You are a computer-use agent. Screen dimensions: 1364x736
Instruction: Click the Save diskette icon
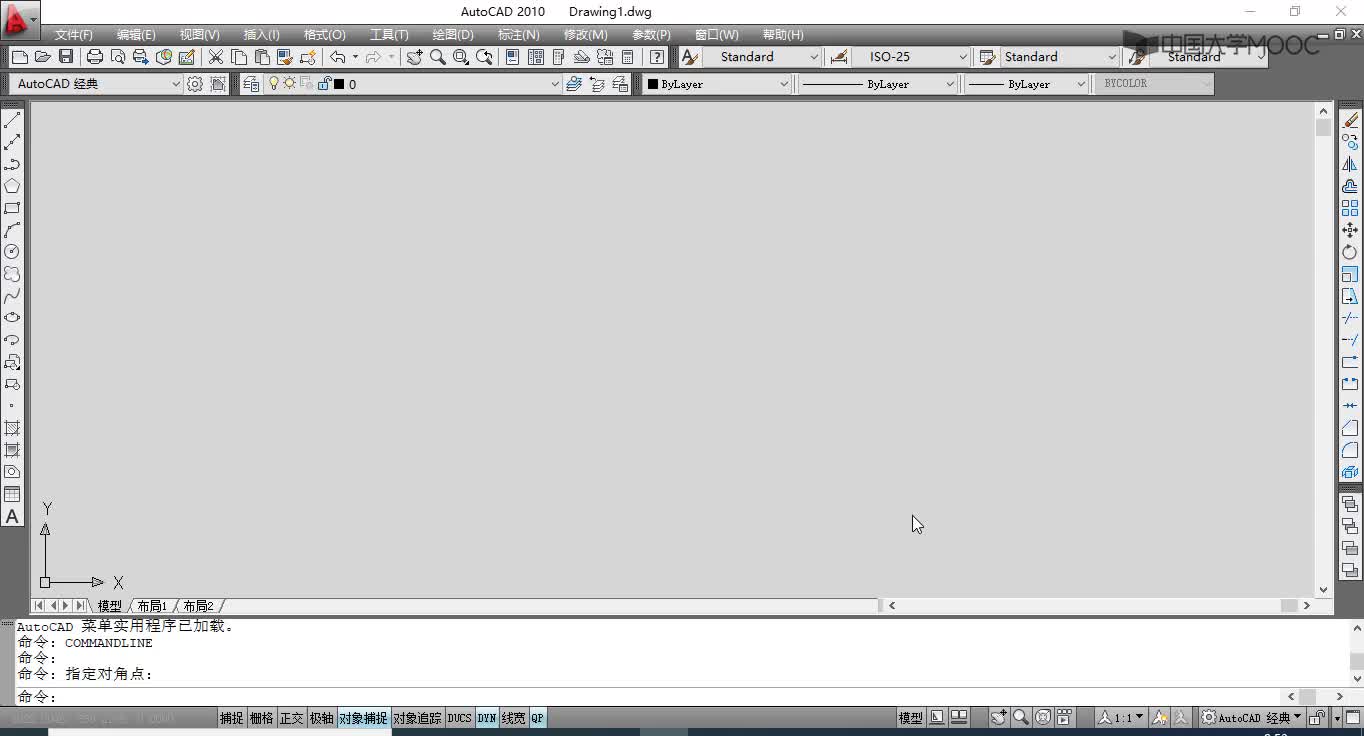coord(66,57)
